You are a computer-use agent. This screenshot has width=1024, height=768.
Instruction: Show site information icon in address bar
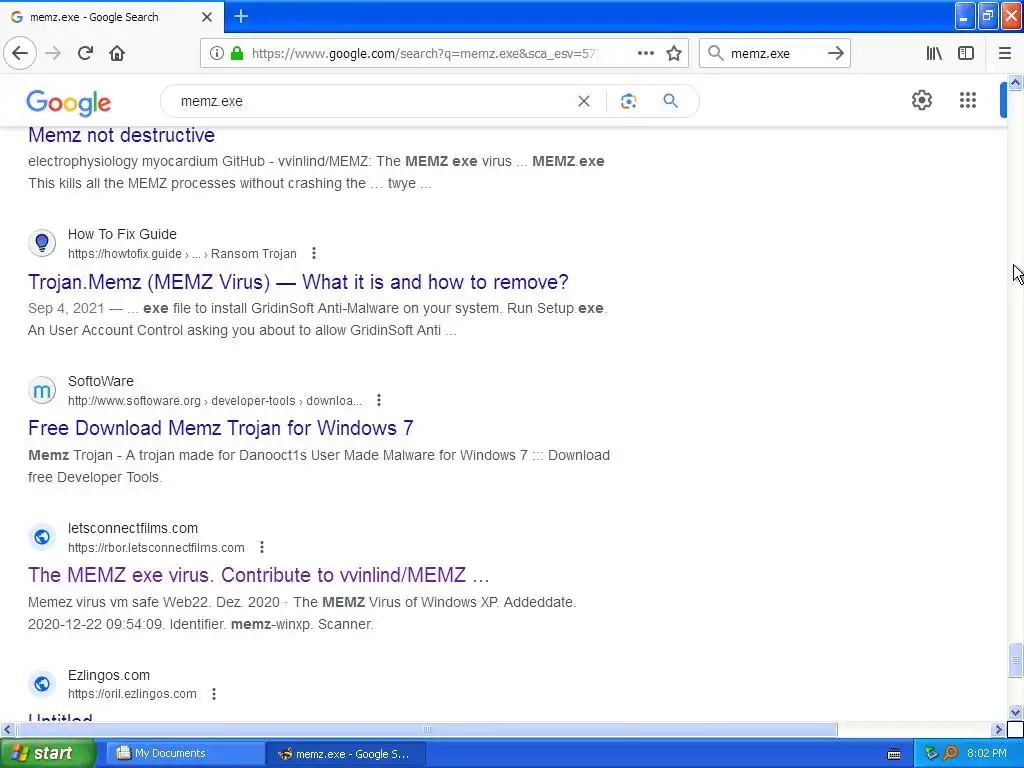point(217,53)
